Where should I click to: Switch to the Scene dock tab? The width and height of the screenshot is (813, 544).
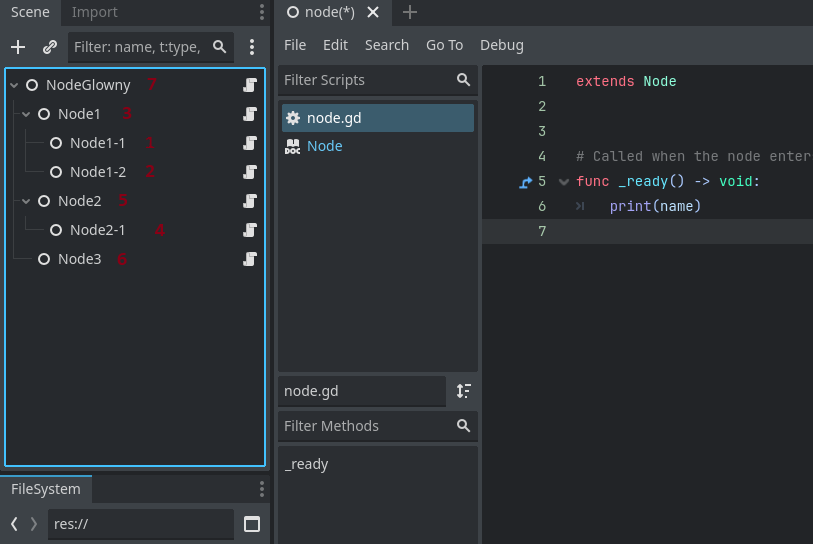click(x=30, y=12)
